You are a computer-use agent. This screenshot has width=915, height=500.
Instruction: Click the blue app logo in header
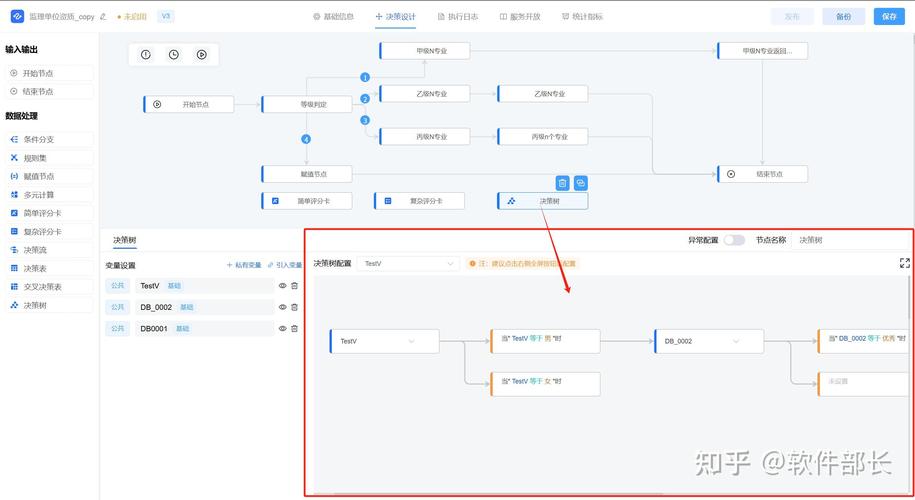pyautogui.click(x=17, y=16)
